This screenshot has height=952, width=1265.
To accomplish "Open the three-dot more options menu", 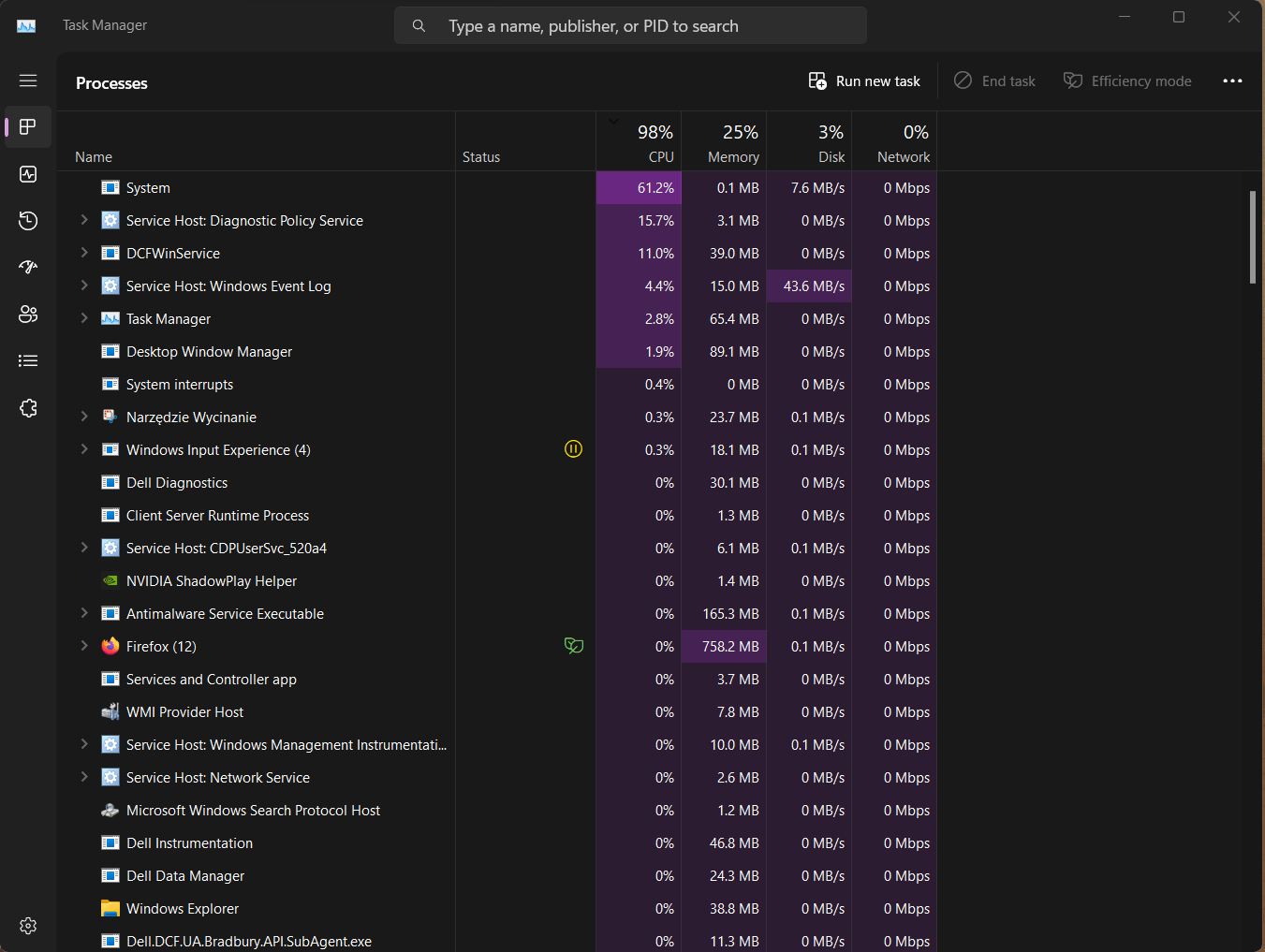I will [1232, 81].
